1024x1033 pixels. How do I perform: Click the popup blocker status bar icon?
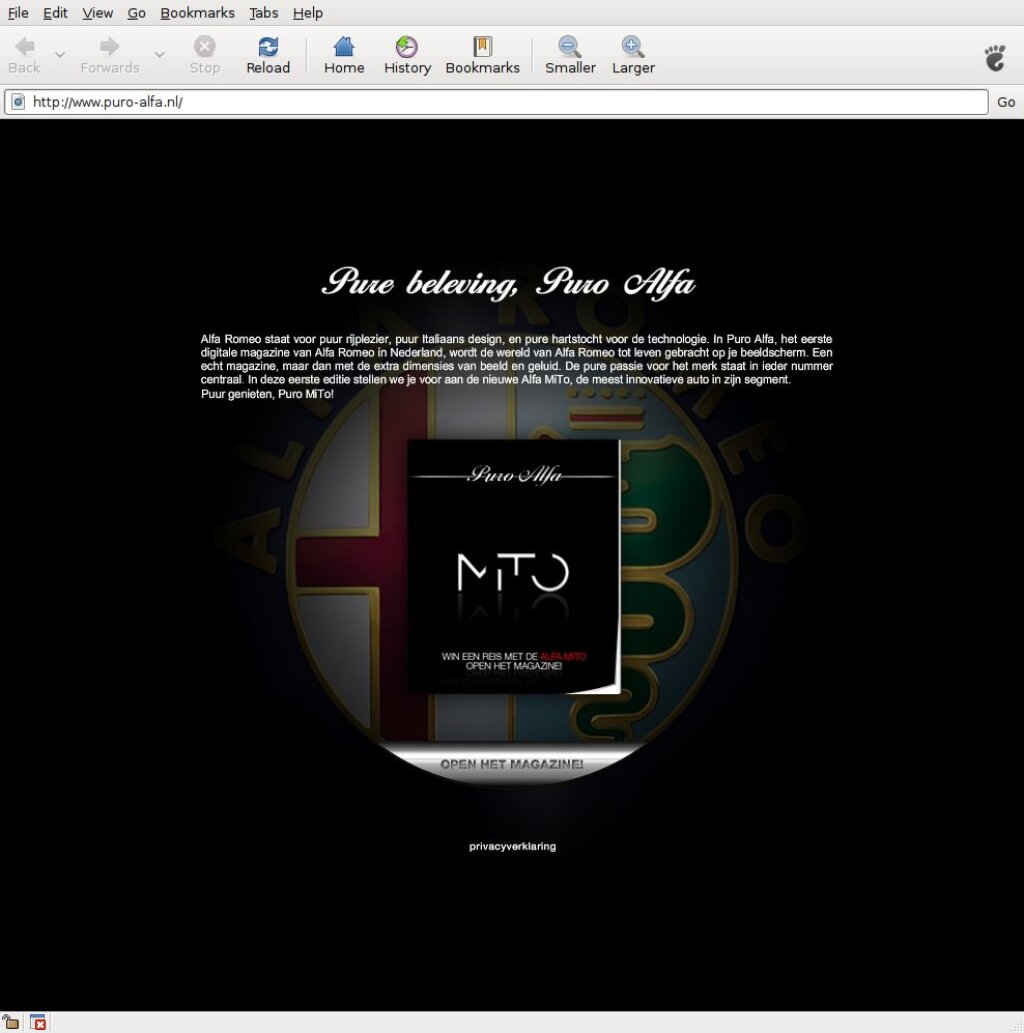(x=38, y=1022)
